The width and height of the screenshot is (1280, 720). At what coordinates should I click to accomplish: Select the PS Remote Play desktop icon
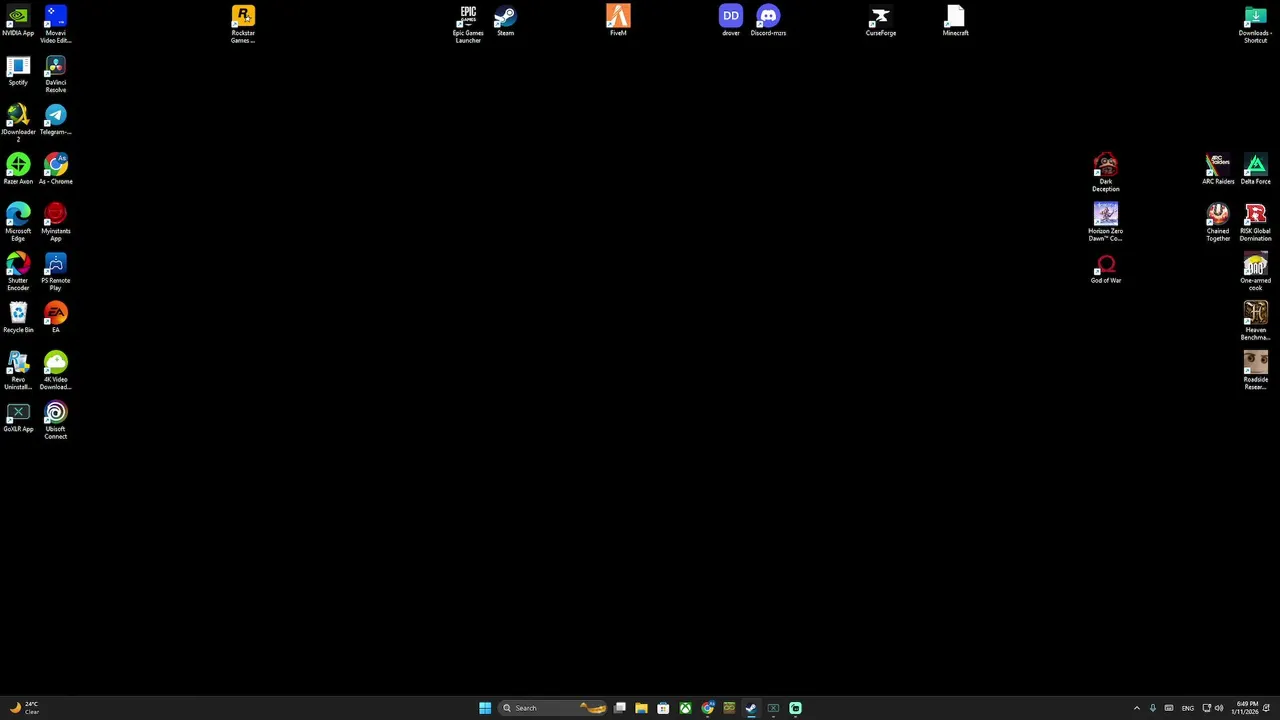coord(55,272)
